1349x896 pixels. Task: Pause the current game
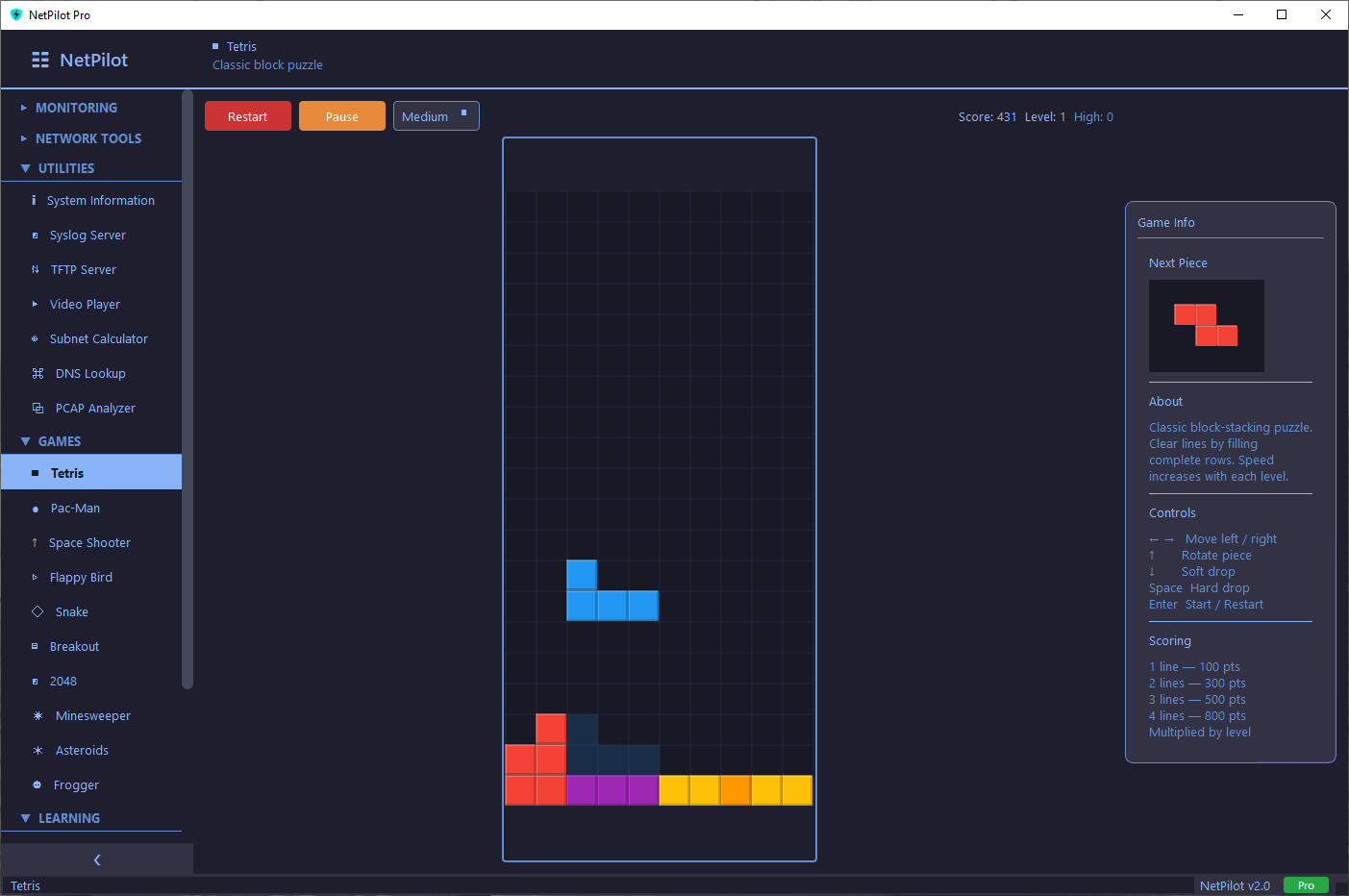(341, 115)
